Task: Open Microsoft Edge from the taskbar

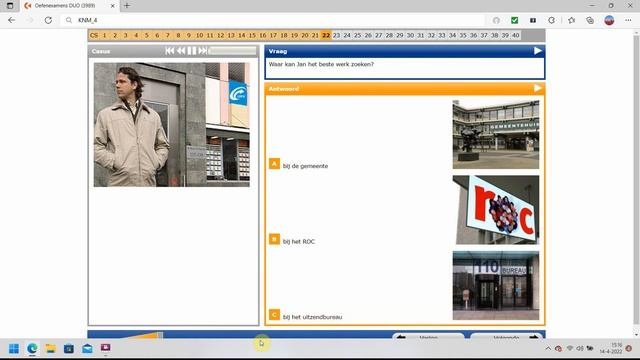Action: click(32, 348)
